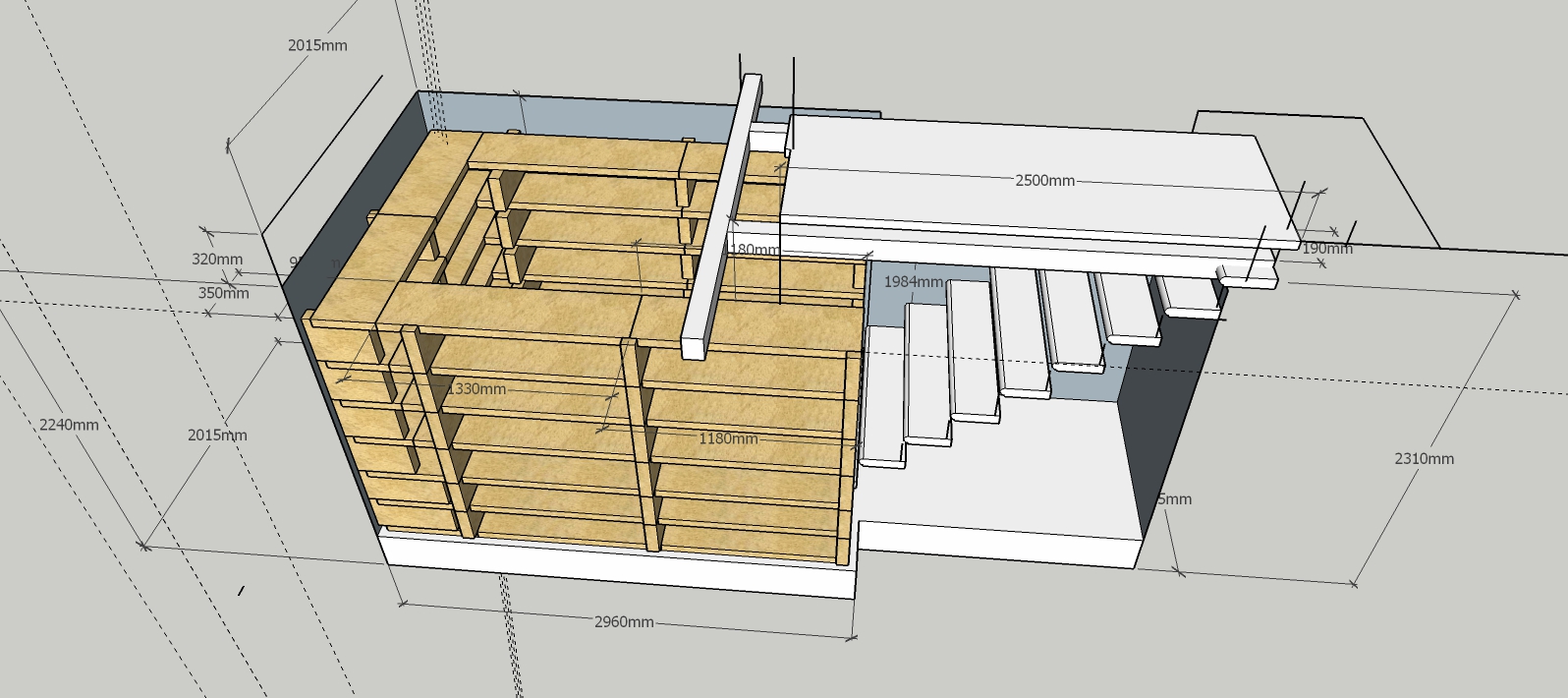This screenshot has width=1568, height=698.
Task: Click the 1330mm dimension label
Action: click(476, 389)
